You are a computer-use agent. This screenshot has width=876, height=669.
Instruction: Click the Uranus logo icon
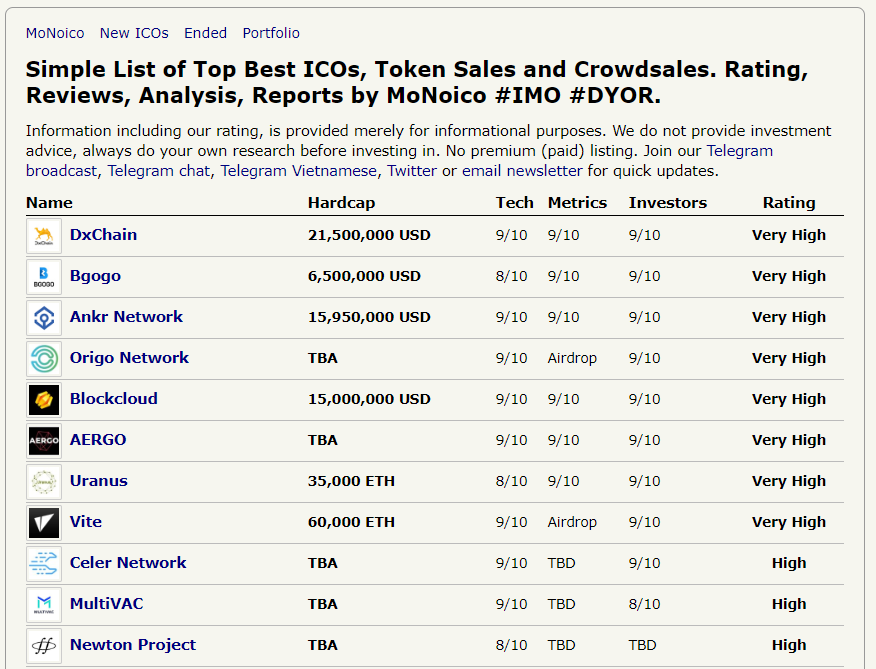click(x=44, y=482)
